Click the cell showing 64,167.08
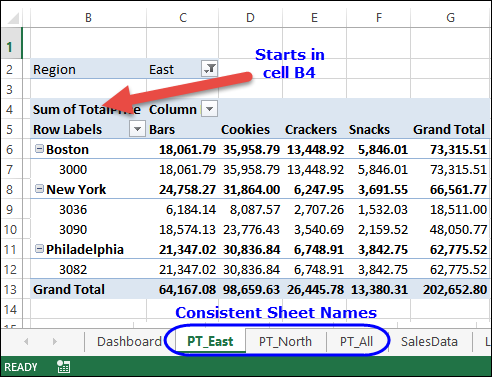This screenshot has width=492, height=377. pos(183,289)
